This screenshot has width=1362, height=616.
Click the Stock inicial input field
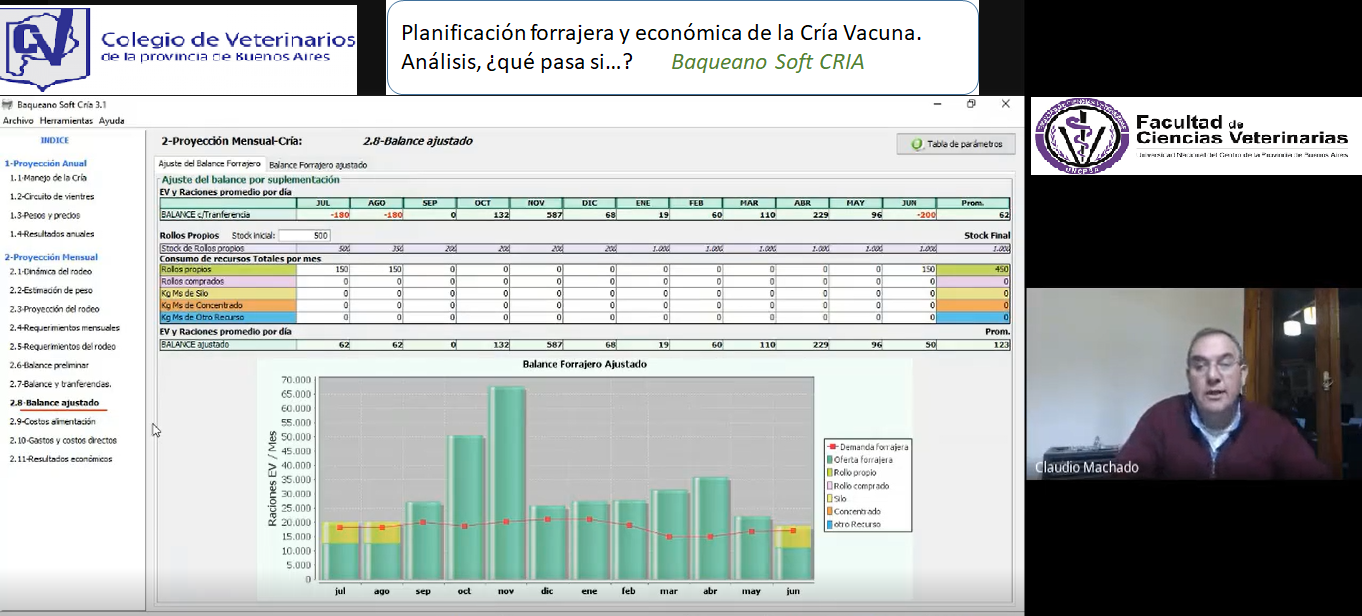303,235
